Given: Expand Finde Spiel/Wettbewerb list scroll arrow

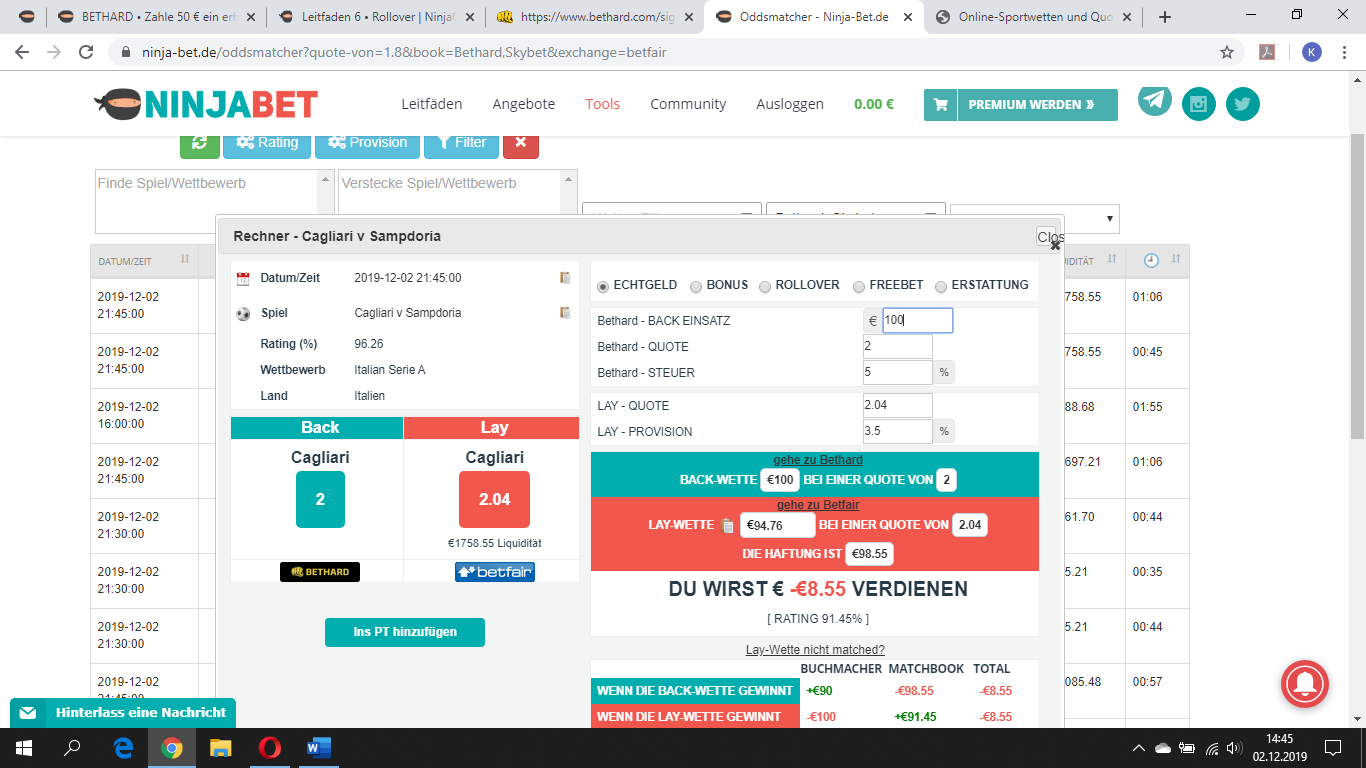Looking at the screenshot, I should click(325, 180).
